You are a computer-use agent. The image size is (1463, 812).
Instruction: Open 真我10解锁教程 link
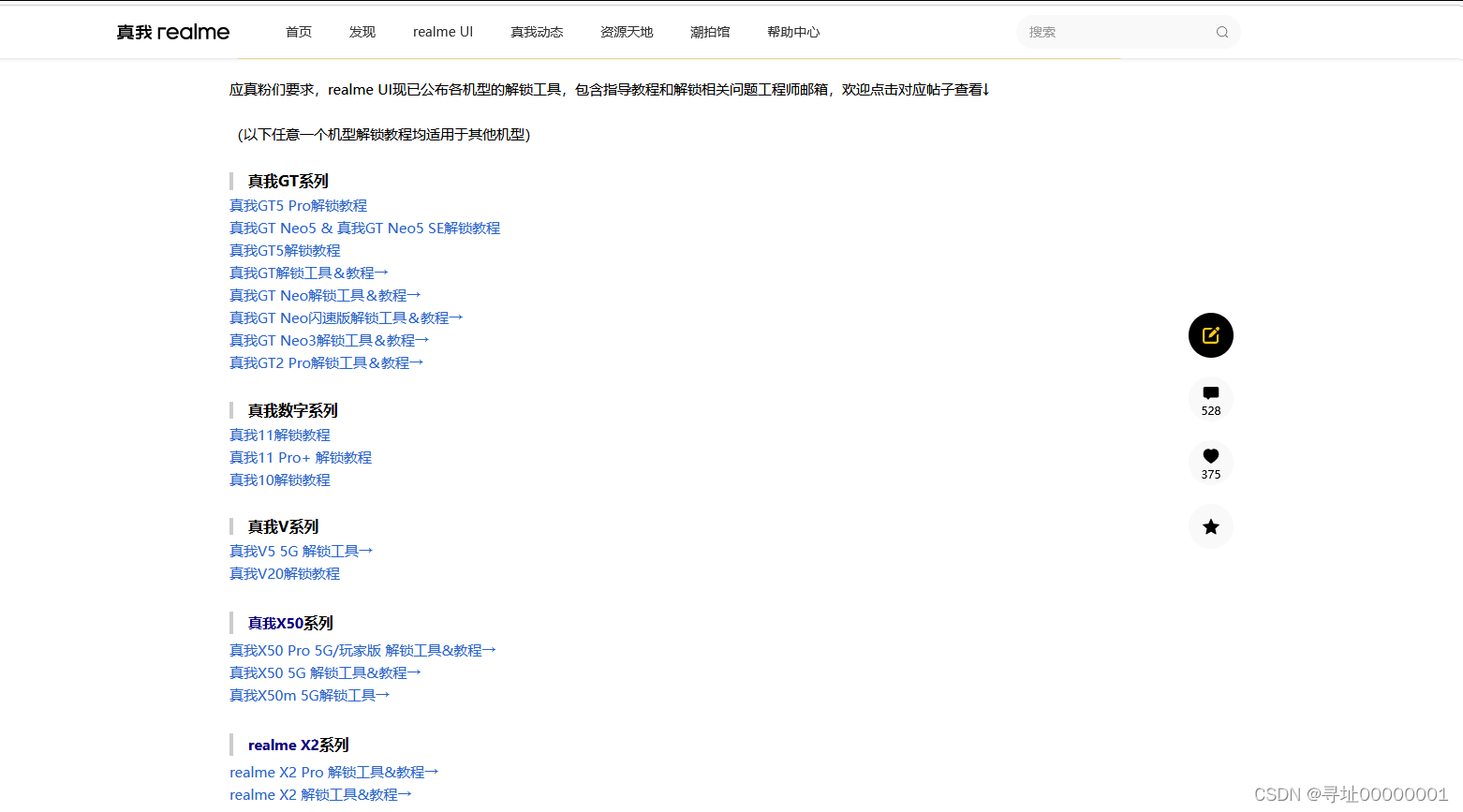[x=280, y=480]
